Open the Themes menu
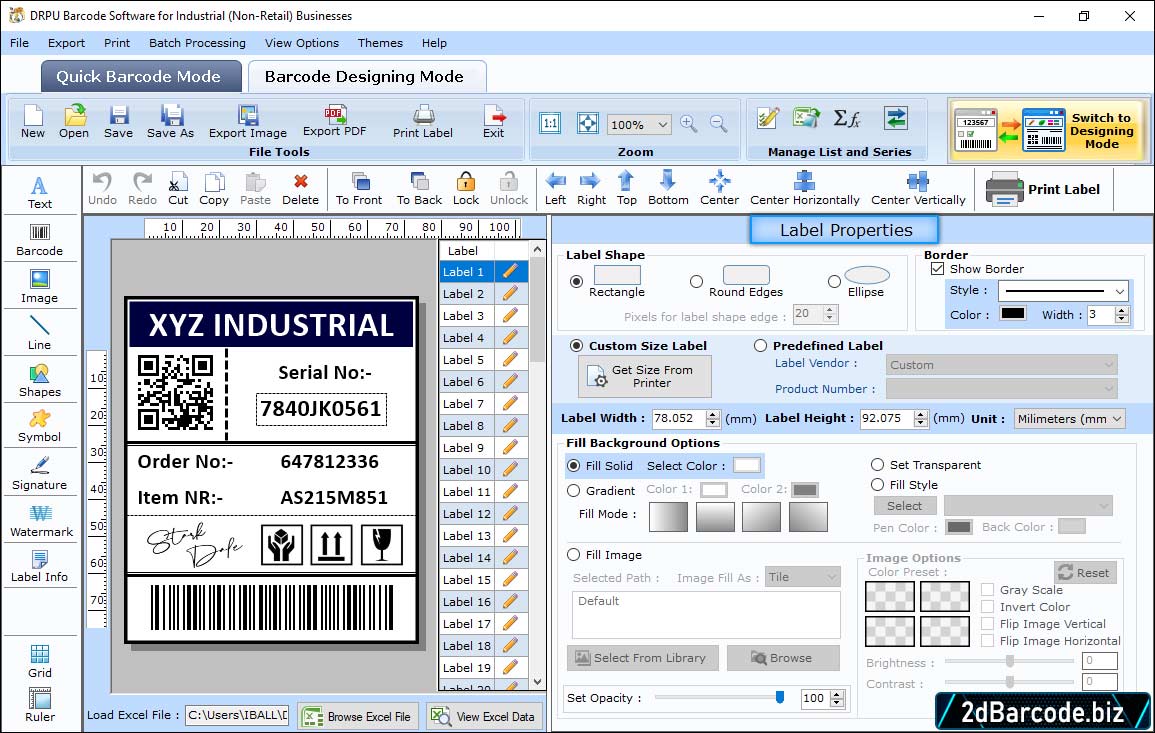The image size is (1155, 733). pyautogui.click(x=380, y=43)
